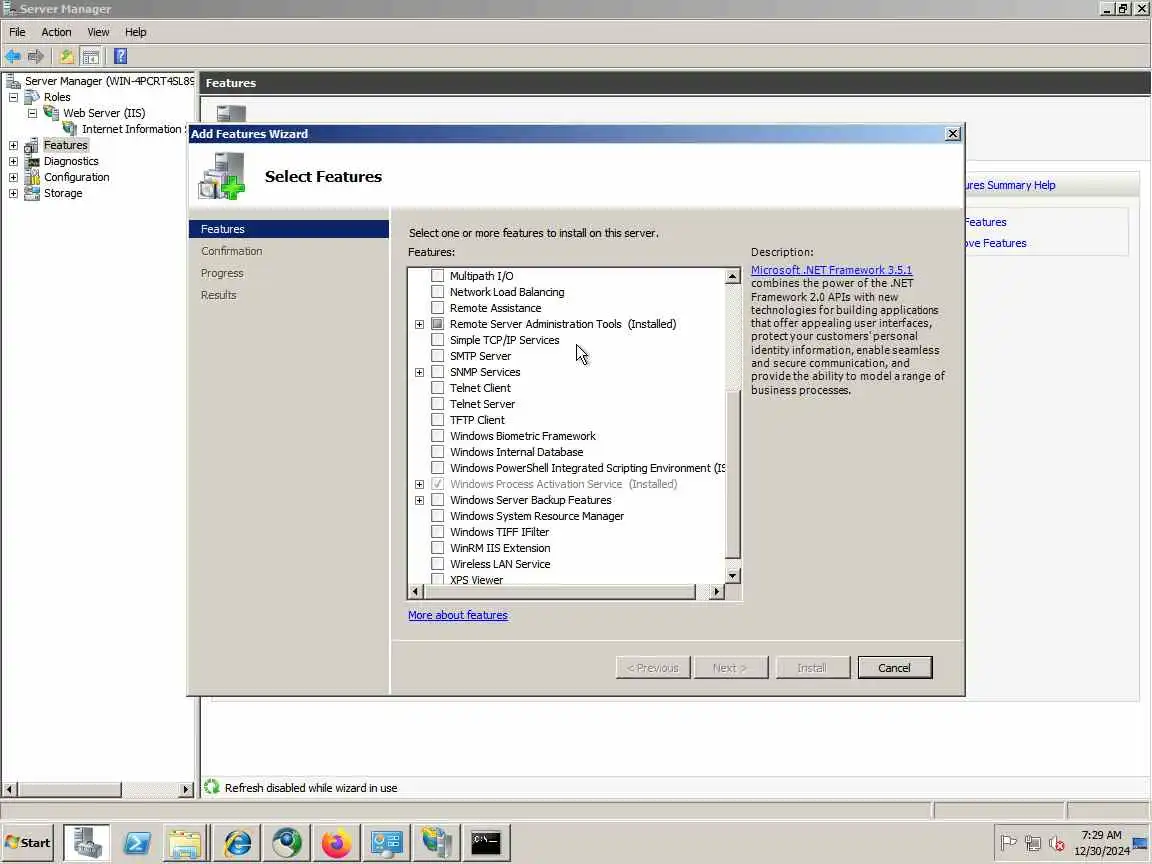Viewport: 1152px width, 864px height.
Task: Toggle the Remote Server Administration Tools checkbox
Action: click(437, 324)
